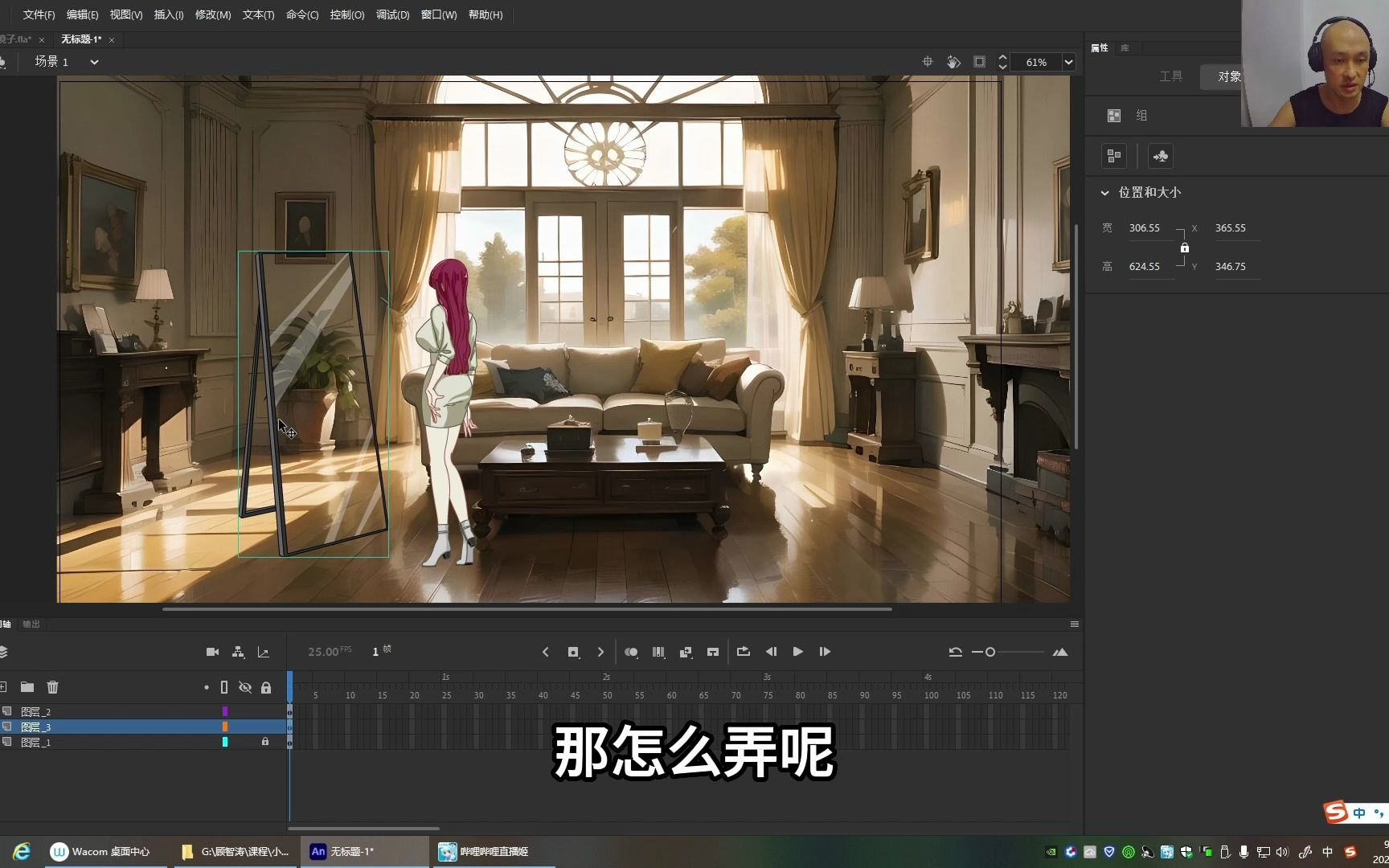Open the 控制(O) menu

coord(347,14)
